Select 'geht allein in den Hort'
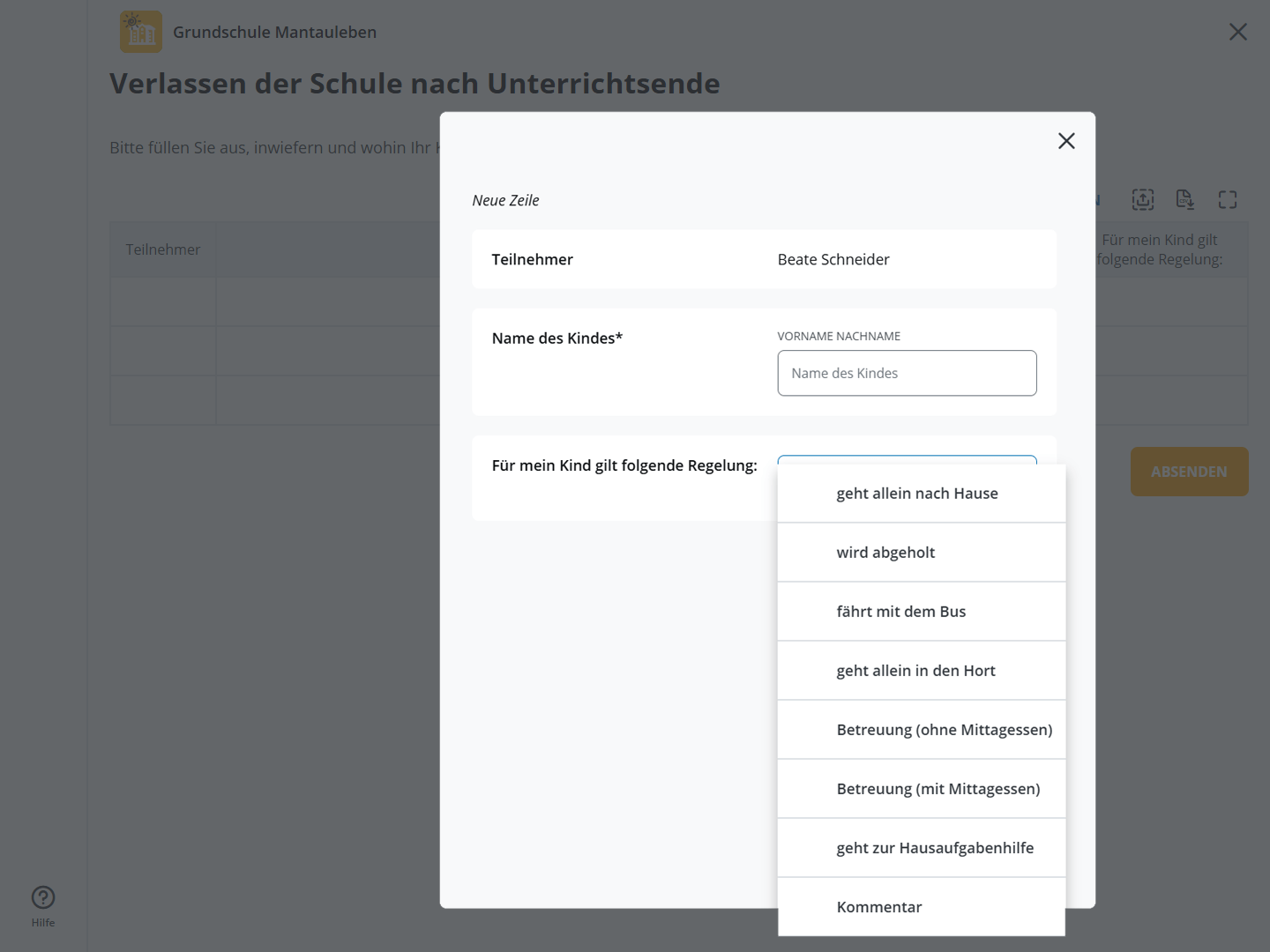The width and height of the screenshot is (1270, 952). tap(915, 671)
